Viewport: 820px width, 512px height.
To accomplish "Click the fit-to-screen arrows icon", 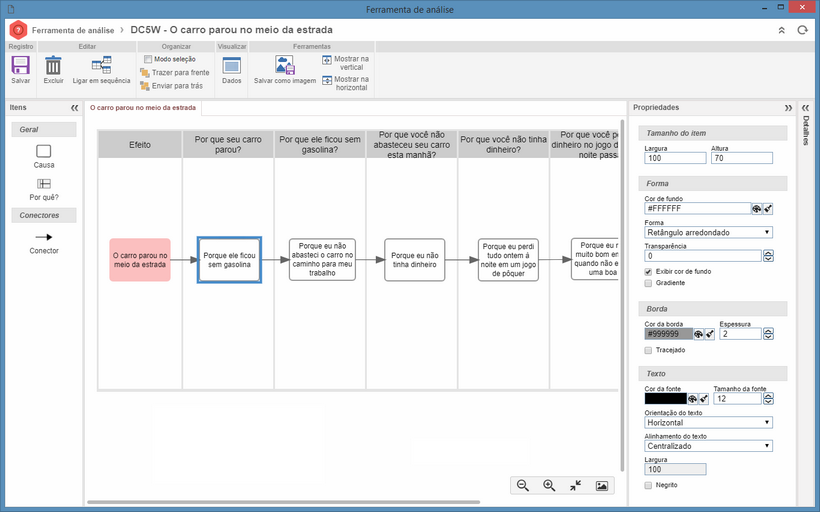I will [575, 485].
